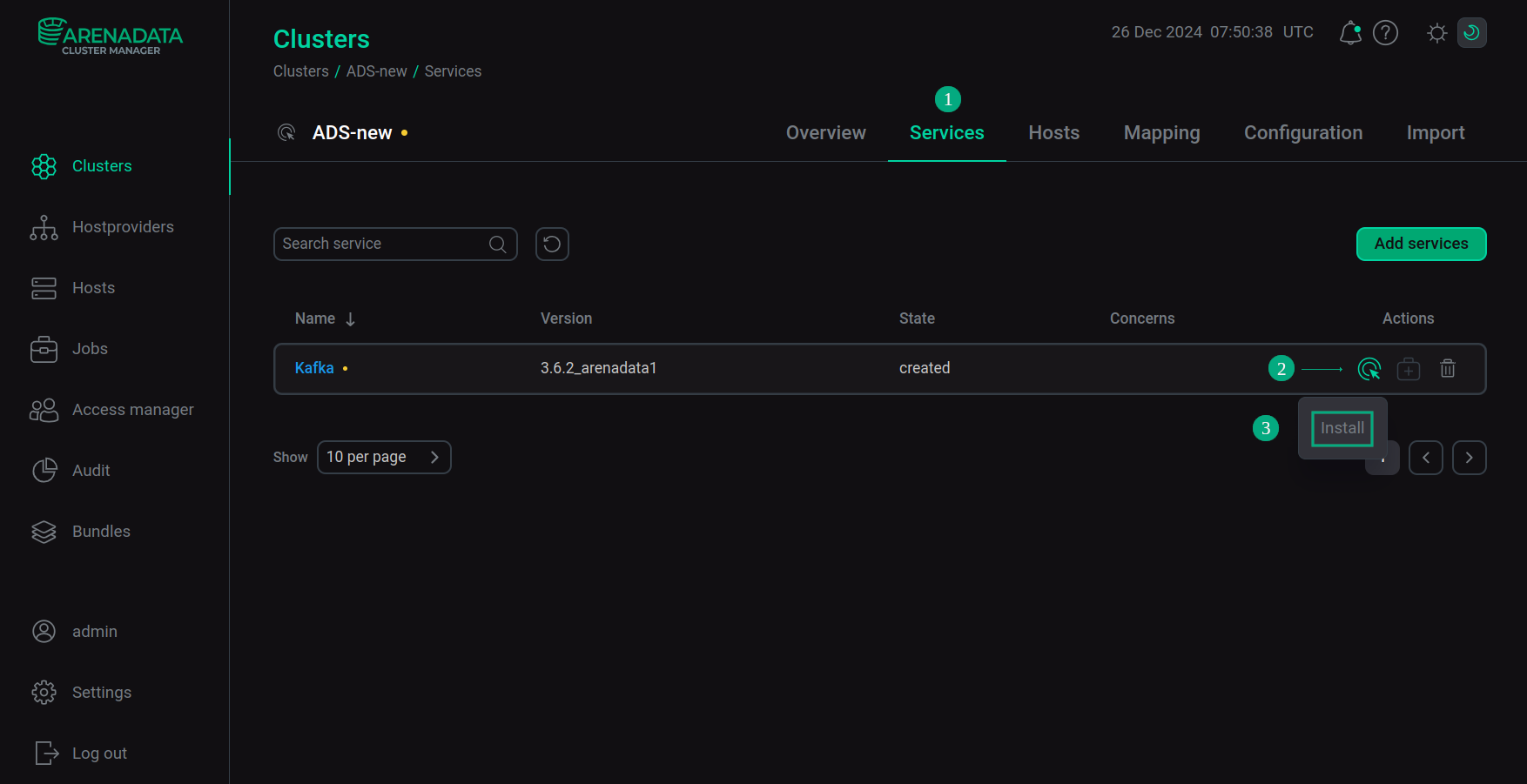Click the Add services button
1527x784 pixels.
click(x=1421, y=245)
